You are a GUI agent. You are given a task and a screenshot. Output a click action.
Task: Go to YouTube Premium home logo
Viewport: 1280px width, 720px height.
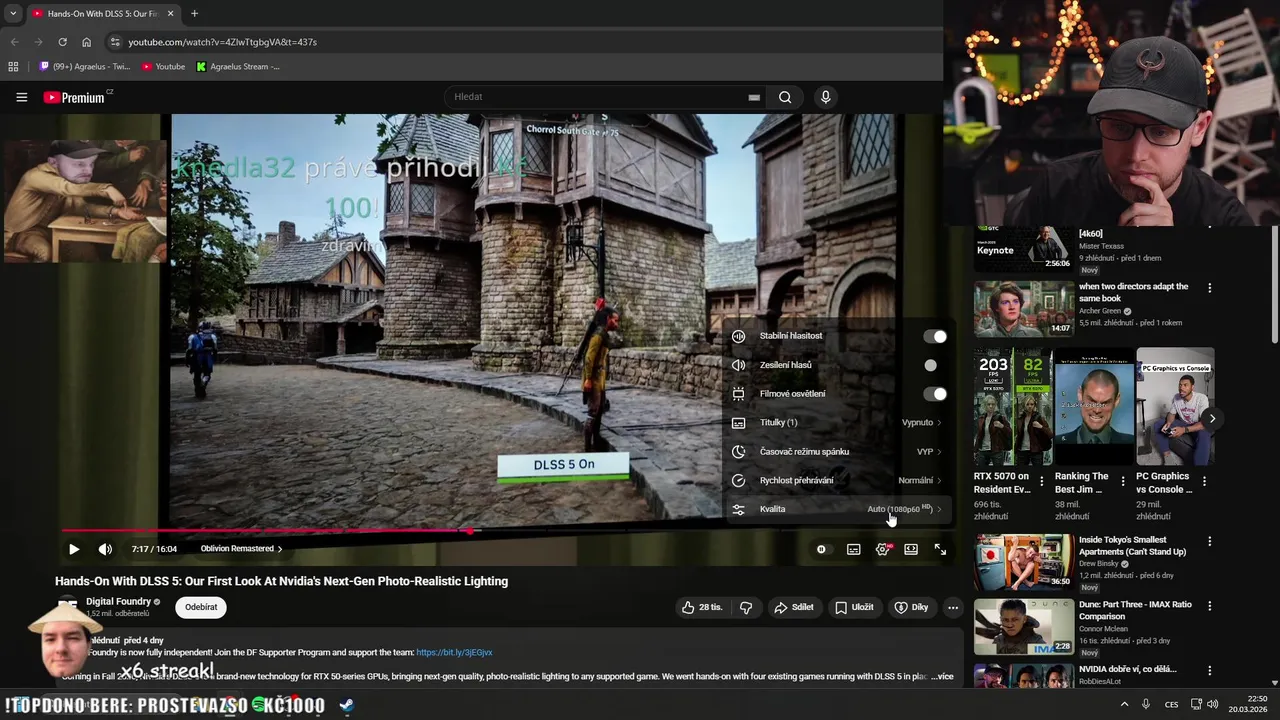click(75, 97)
